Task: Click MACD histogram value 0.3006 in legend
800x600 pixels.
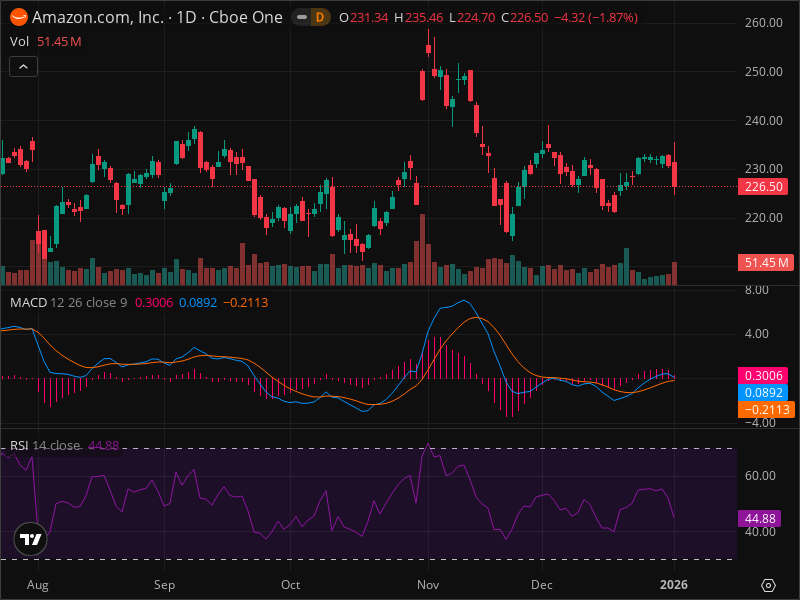Action: 154,303
